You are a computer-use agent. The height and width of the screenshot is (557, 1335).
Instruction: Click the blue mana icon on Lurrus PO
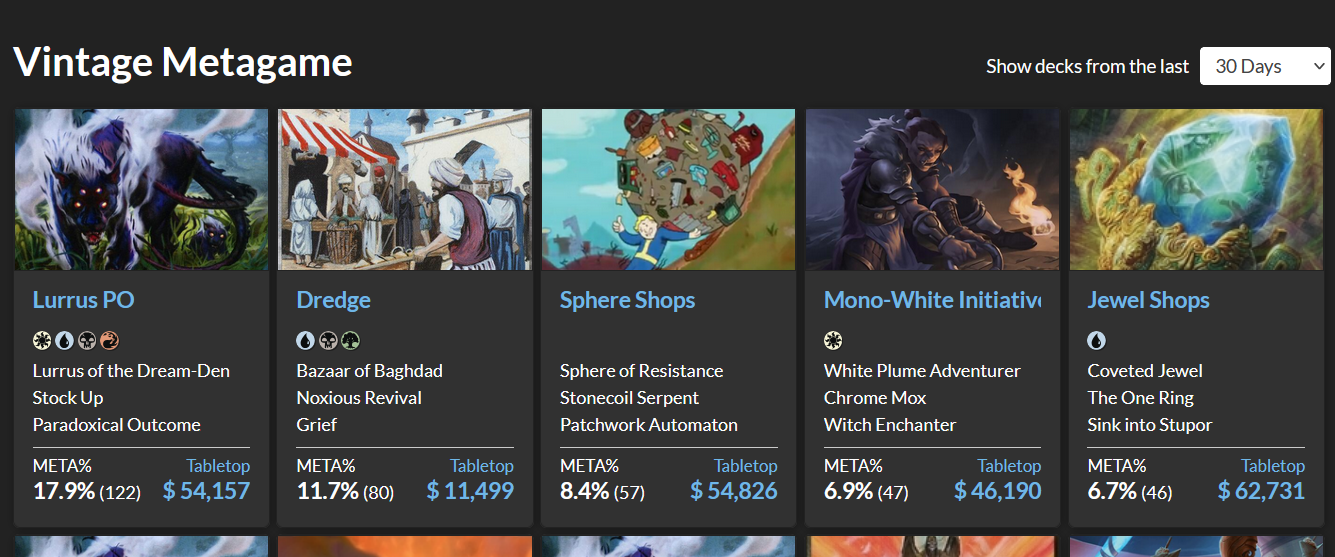pos(64,341)
